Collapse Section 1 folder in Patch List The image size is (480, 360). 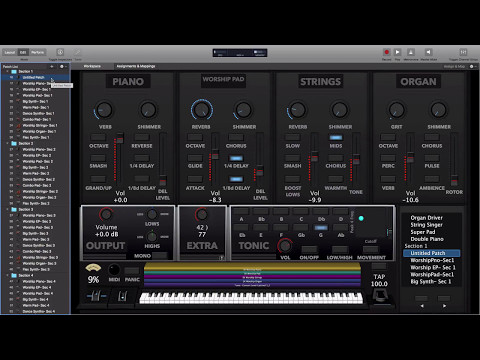pyautogui.click(x=7, y=71)
